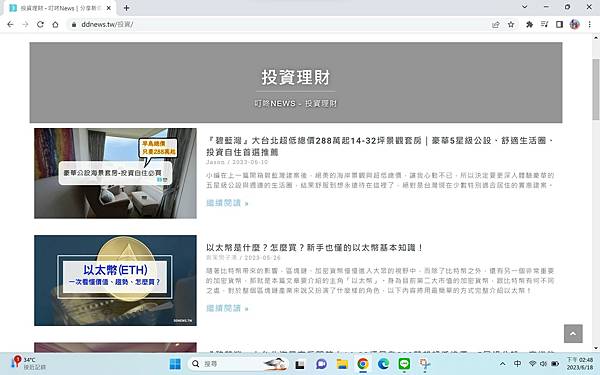Viewport: 600px width, 375px height.
Task: Close the 投資理財 tab
Action: point(109,8)
